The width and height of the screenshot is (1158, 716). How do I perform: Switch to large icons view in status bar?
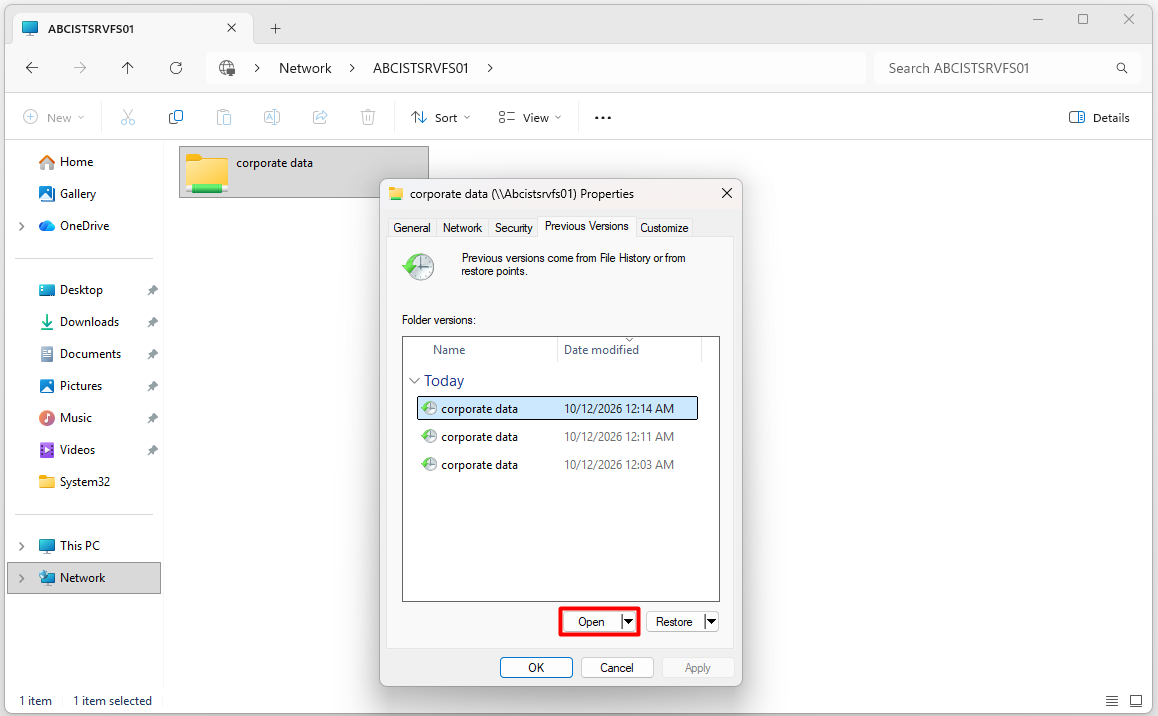click(1136, 700)
